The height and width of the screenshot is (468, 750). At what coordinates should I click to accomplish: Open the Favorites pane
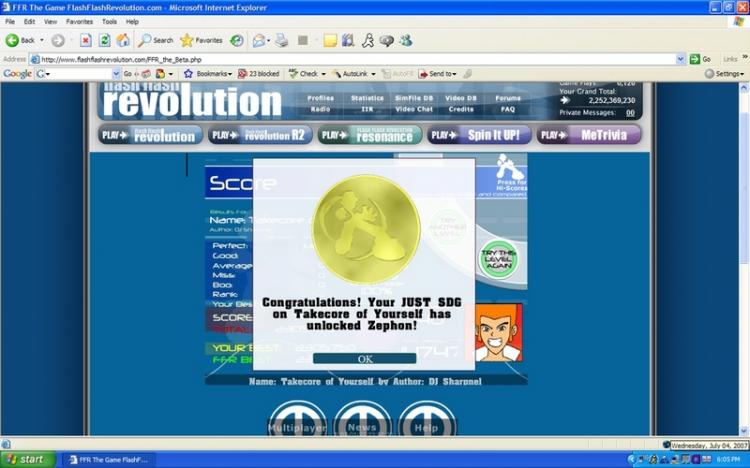(x=201, y=41)
